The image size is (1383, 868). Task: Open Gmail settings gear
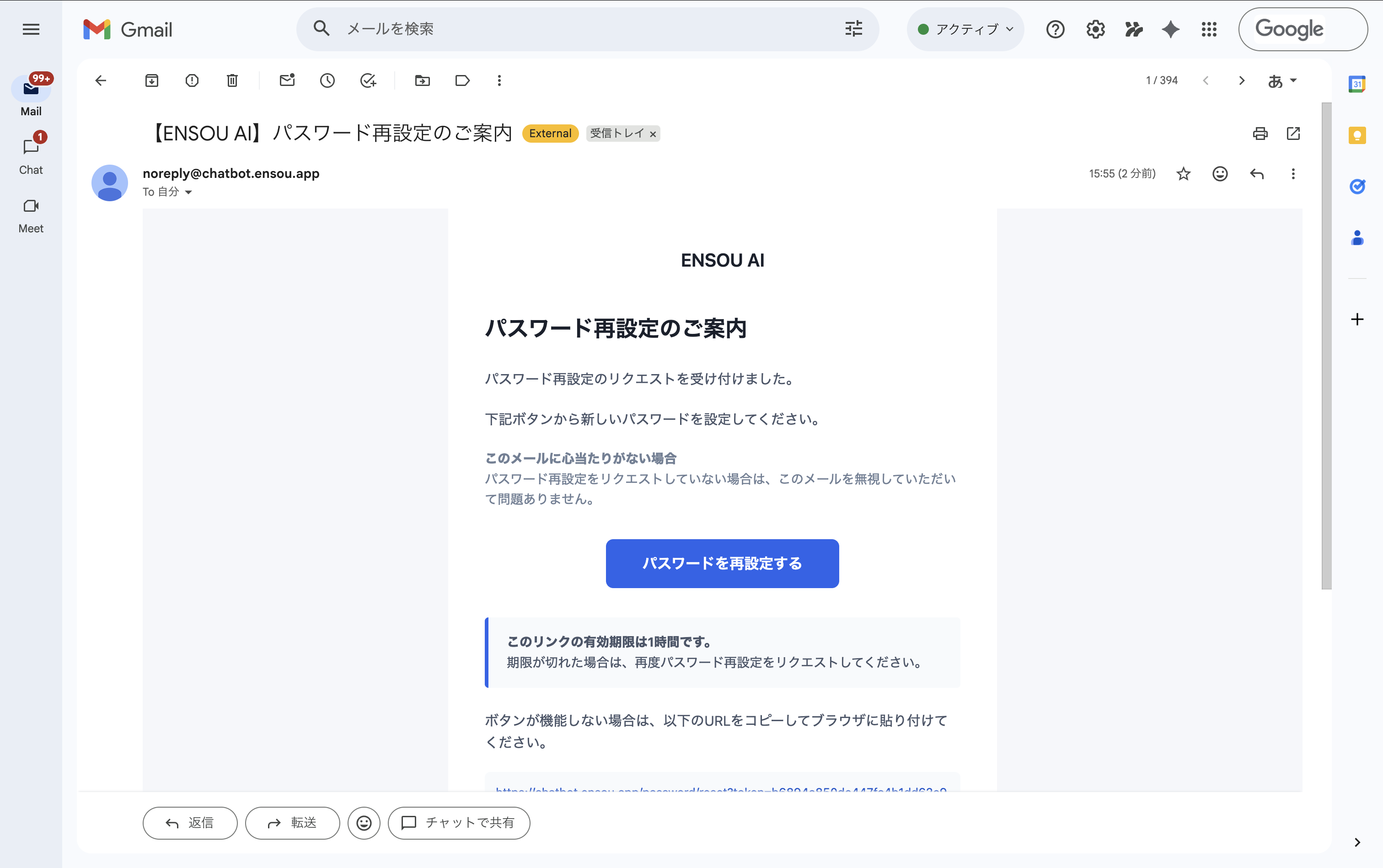pyautogui.click(x=1095, y=29)
